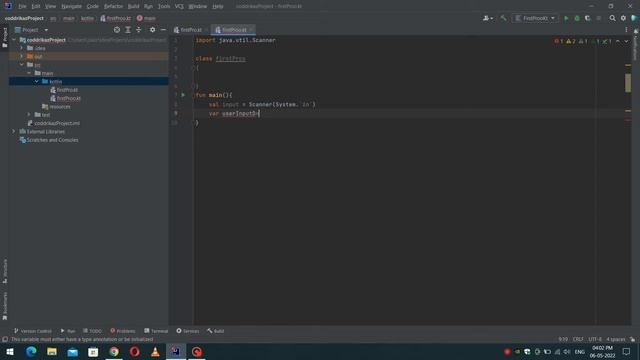This screenshot has height=360, width=640.
Task: Click the CRLF line separator indicator
Action: (x=578, y=339)
